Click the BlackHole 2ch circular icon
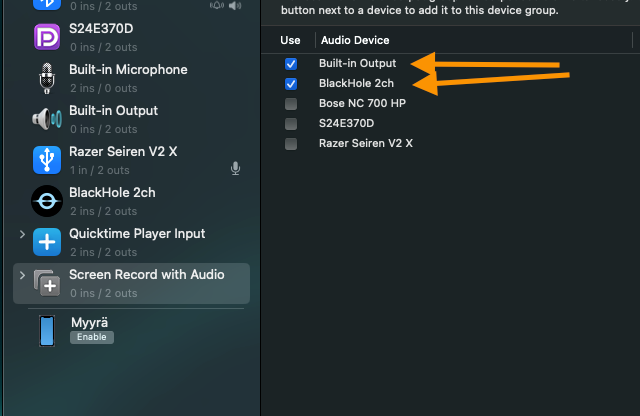The image size is (640, 416). tap(47, 201)
